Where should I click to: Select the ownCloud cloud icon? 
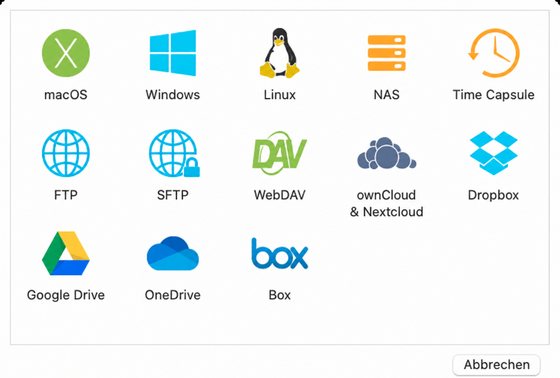click(x=386, y=153)
